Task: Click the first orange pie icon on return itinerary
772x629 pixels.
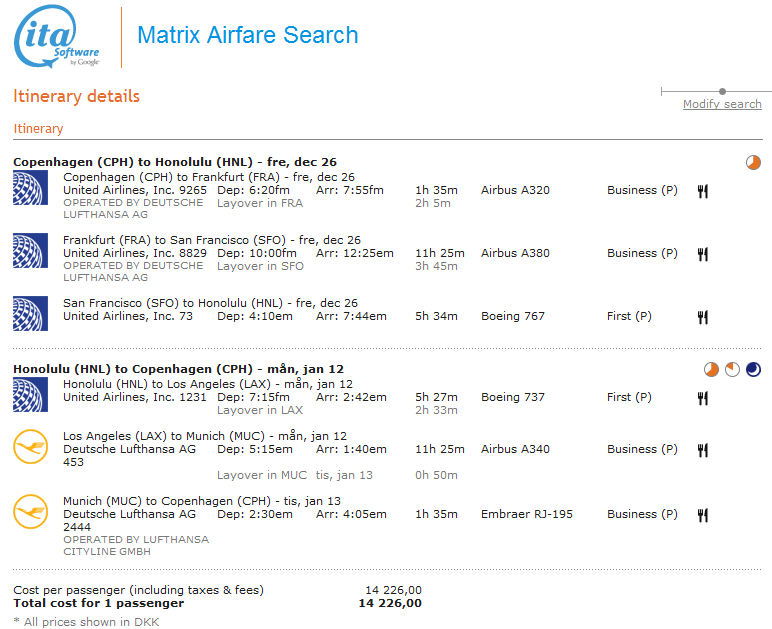Action: [711, 370]
